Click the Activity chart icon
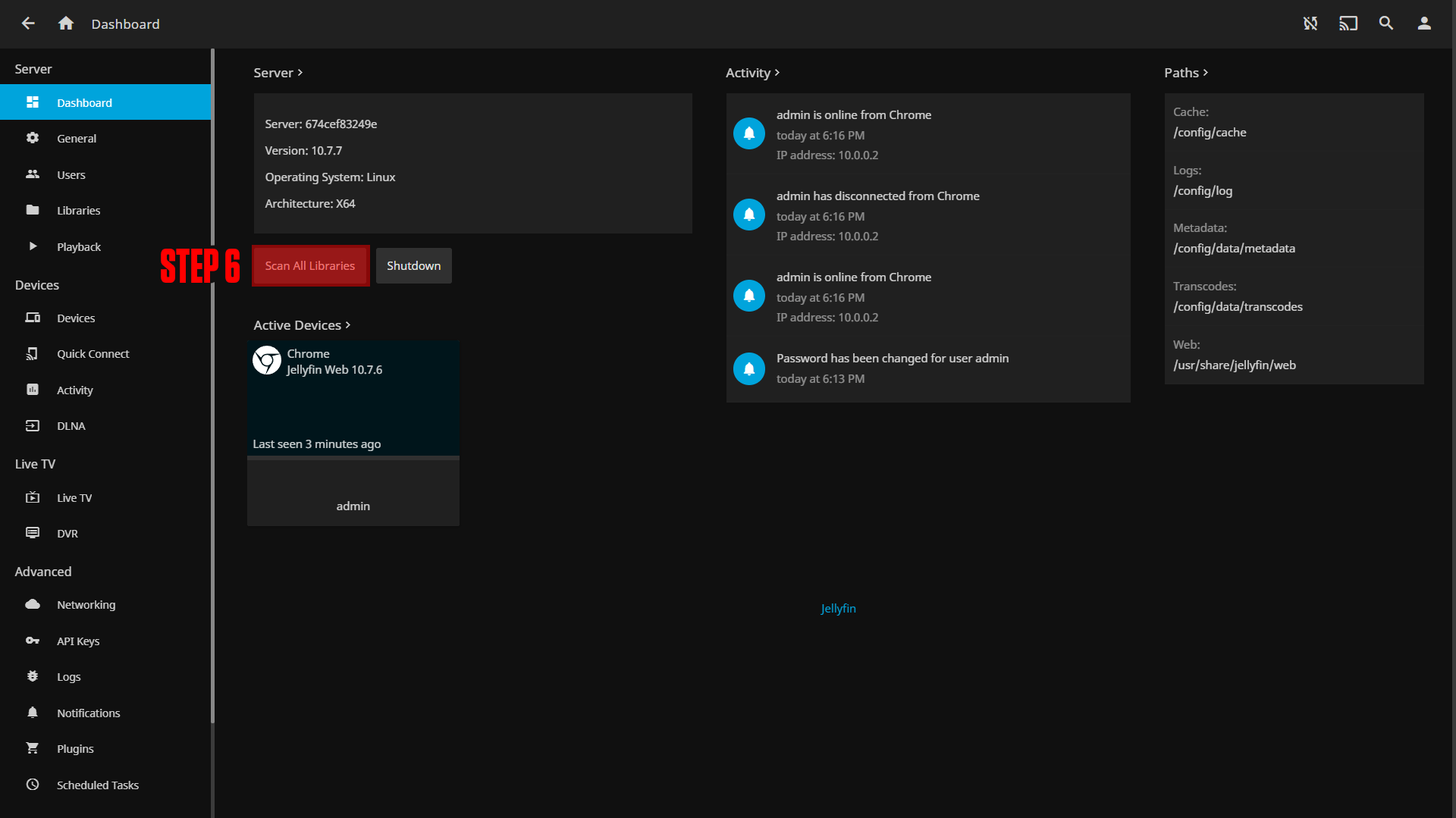 pyautogui.click(x=33, y=390)
